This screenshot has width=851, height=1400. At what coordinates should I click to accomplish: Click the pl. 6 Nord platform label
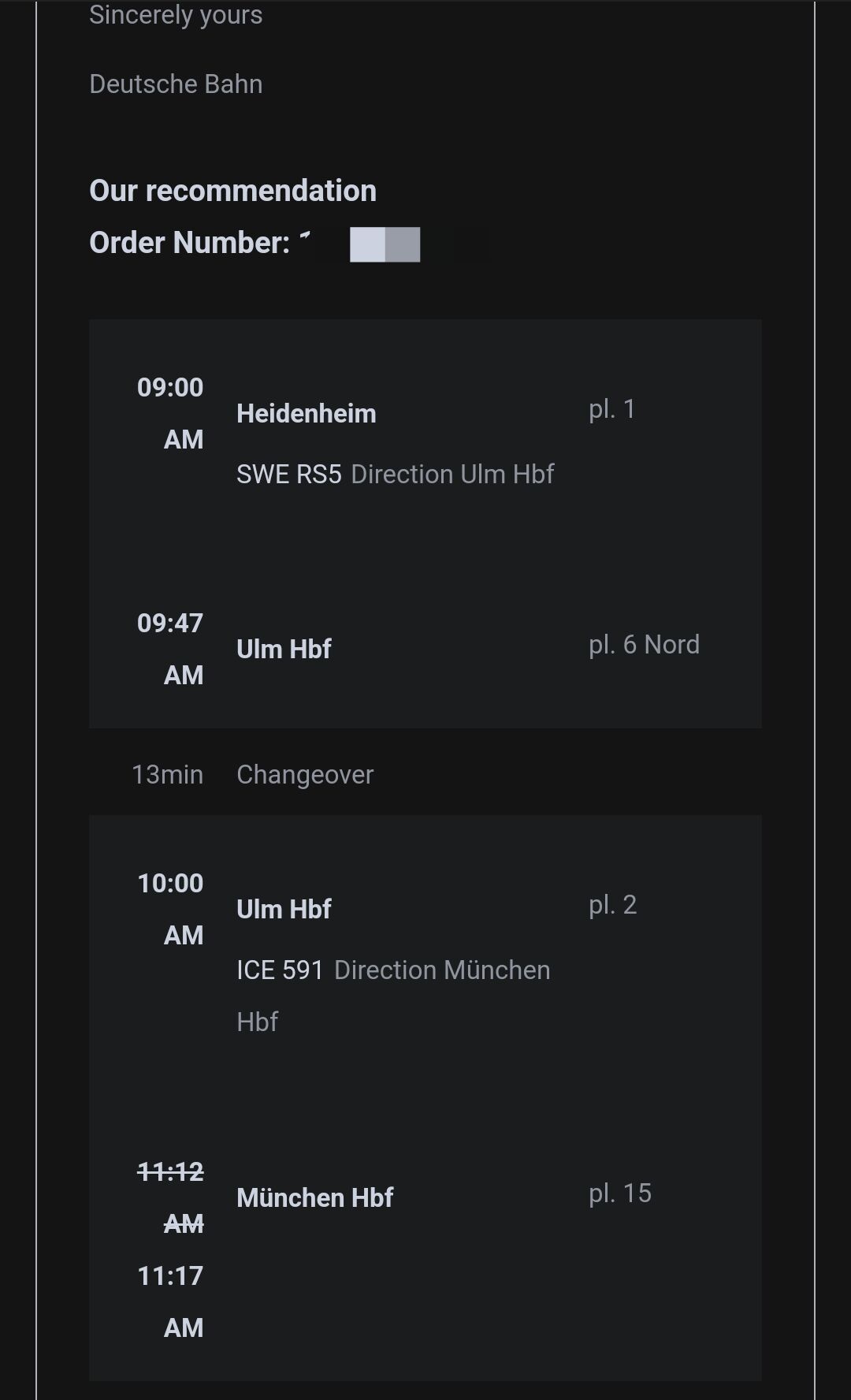tap(644, 645)
